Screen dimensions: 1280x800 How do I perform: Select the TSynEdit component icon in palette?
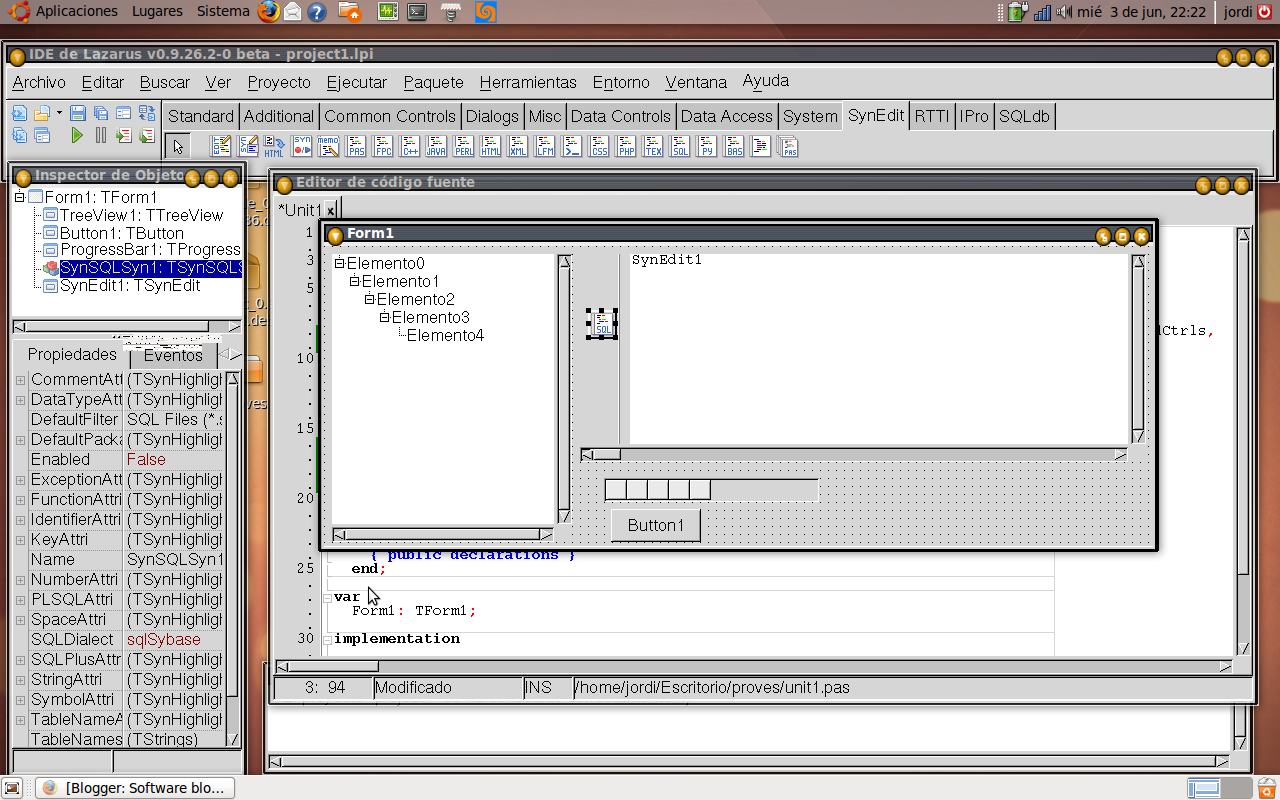tap(221, 147)
